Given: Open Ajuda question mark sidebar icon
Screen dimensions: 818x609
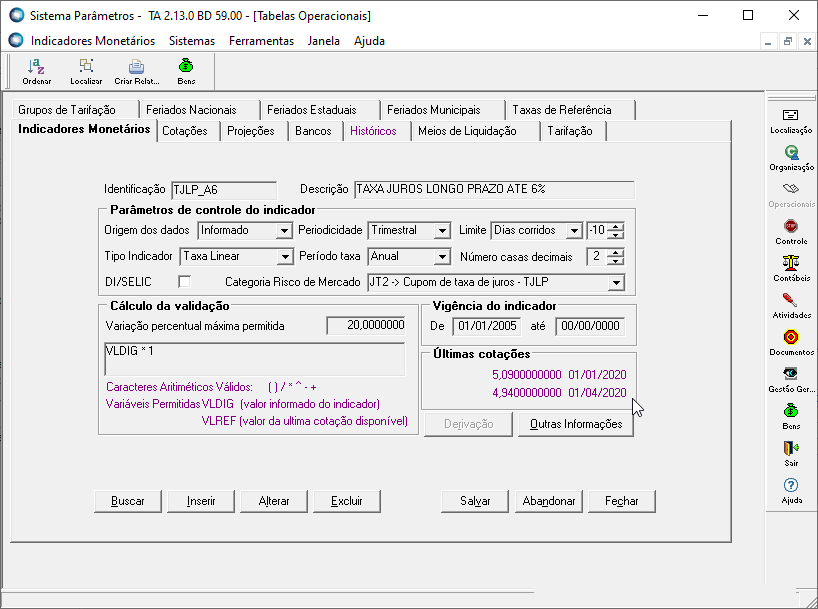Looking at the screenshot, I should coord(791,492).
